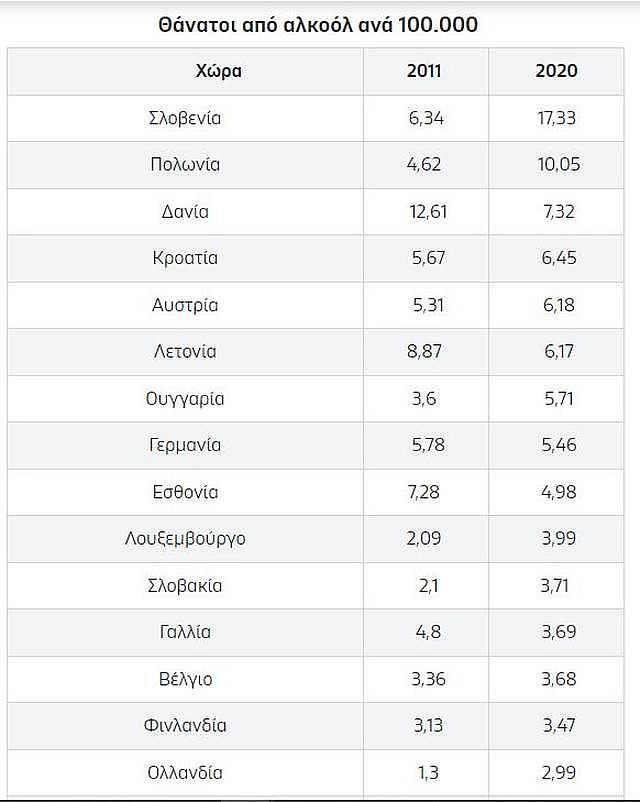
Task: Select the Ολλανδία row label
Action: [x=186, y=773]
